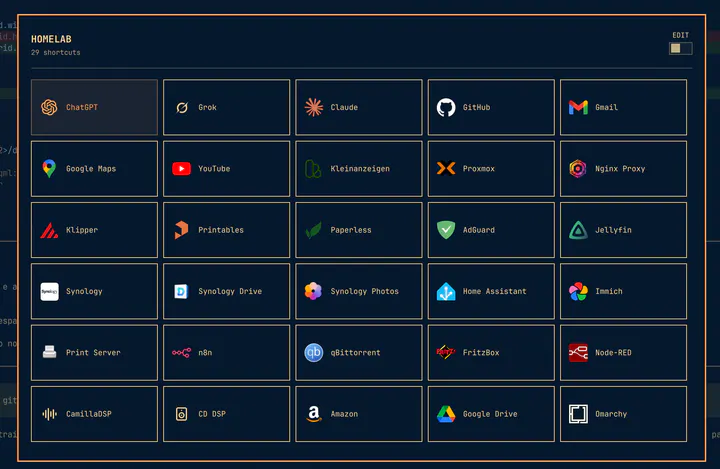The height and width of the screenshot is (469, 720).
Task: Select the FritzBox label
Action: 481,353
